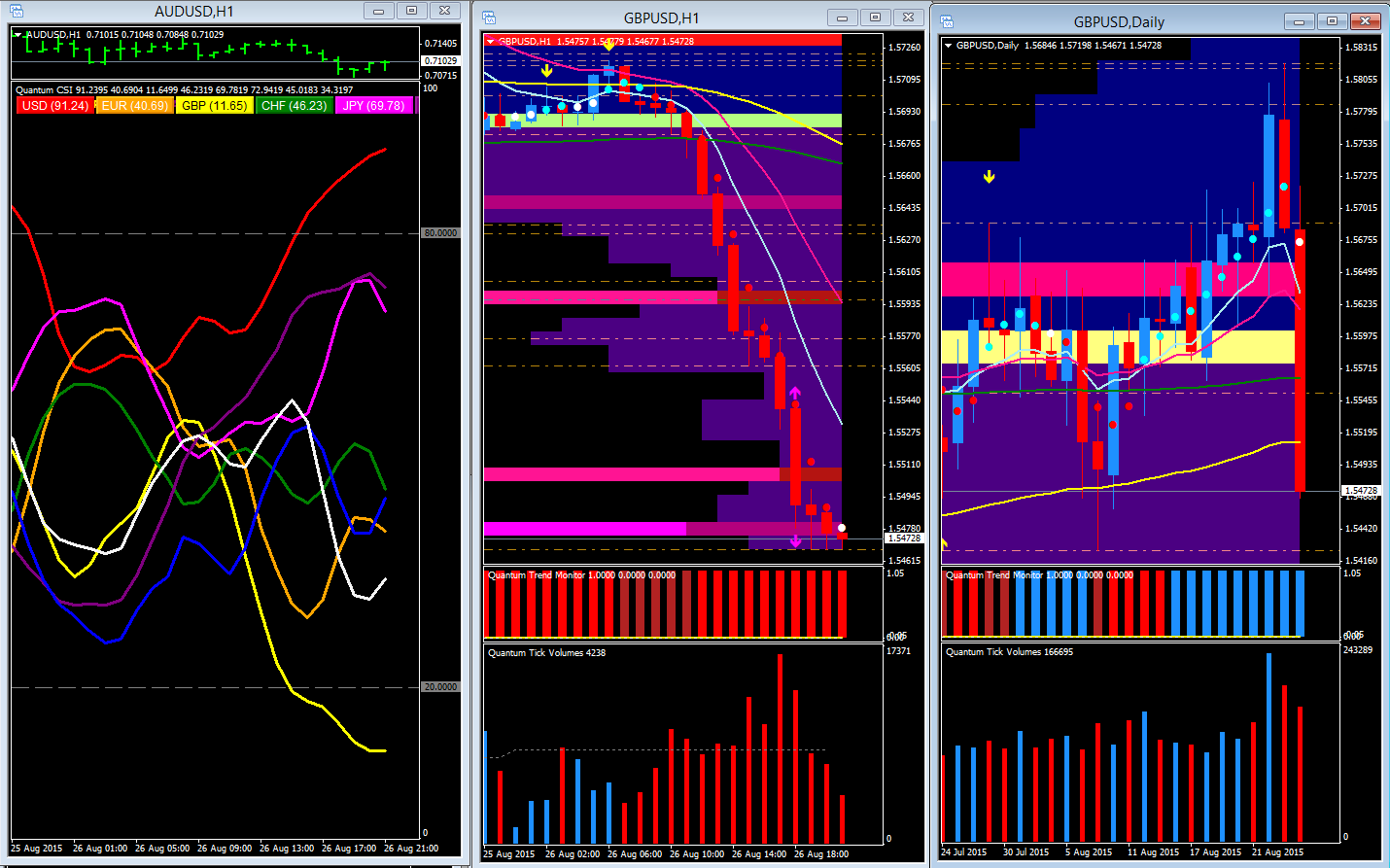Click the 26 Aug 14:00 time label on GBPUSD,H1
The height and width of the screenshot is (868, 1390).
759,854
